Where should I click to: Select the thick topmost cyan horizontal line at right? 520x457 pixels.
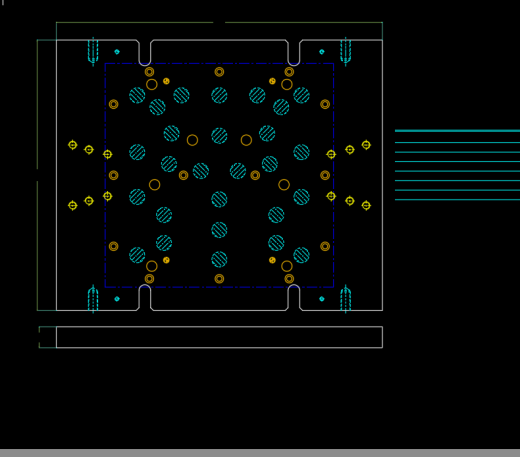pyautogui.click(x=457, y=131)
